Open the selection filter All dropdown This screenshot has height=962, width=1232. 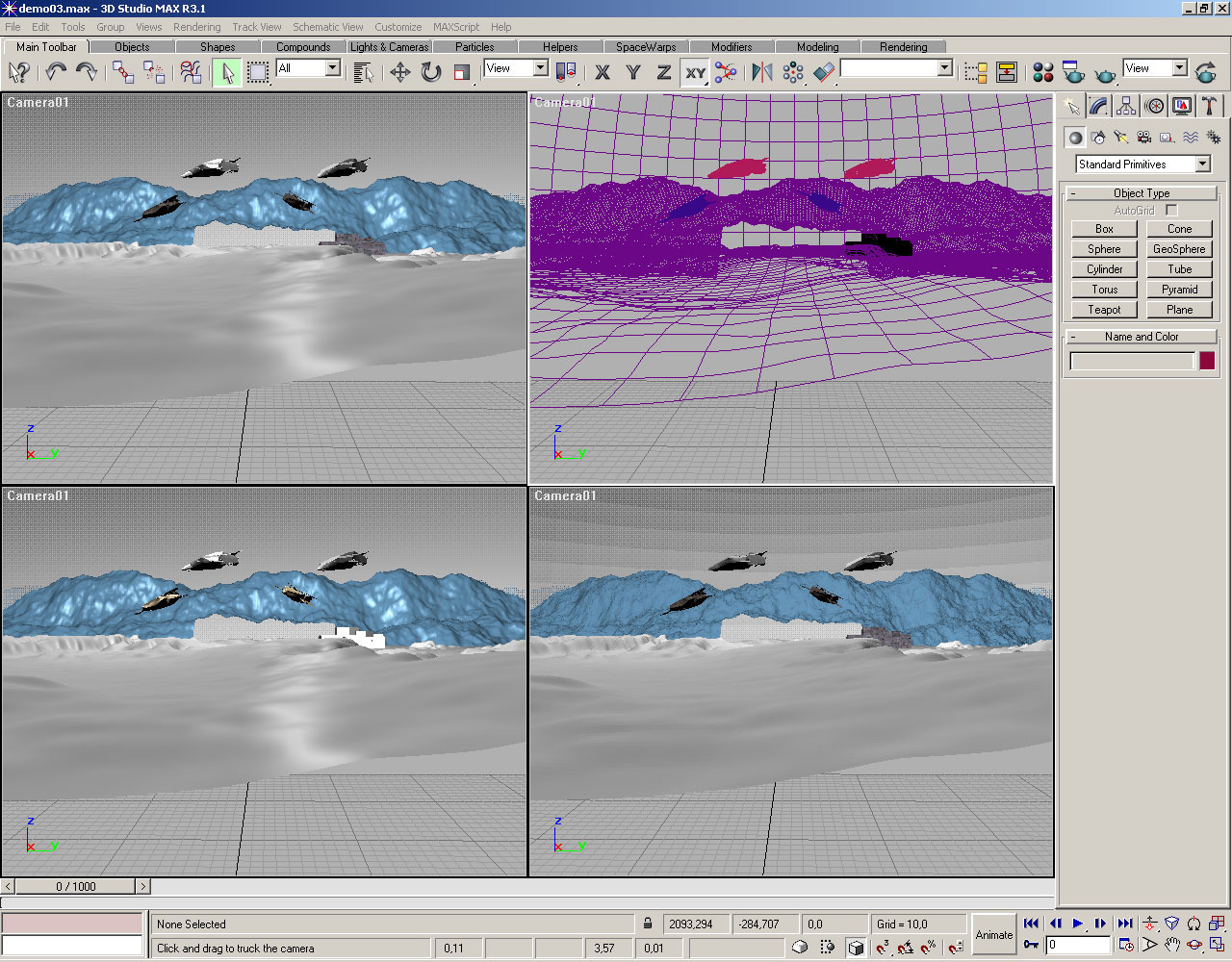[332, 68]
